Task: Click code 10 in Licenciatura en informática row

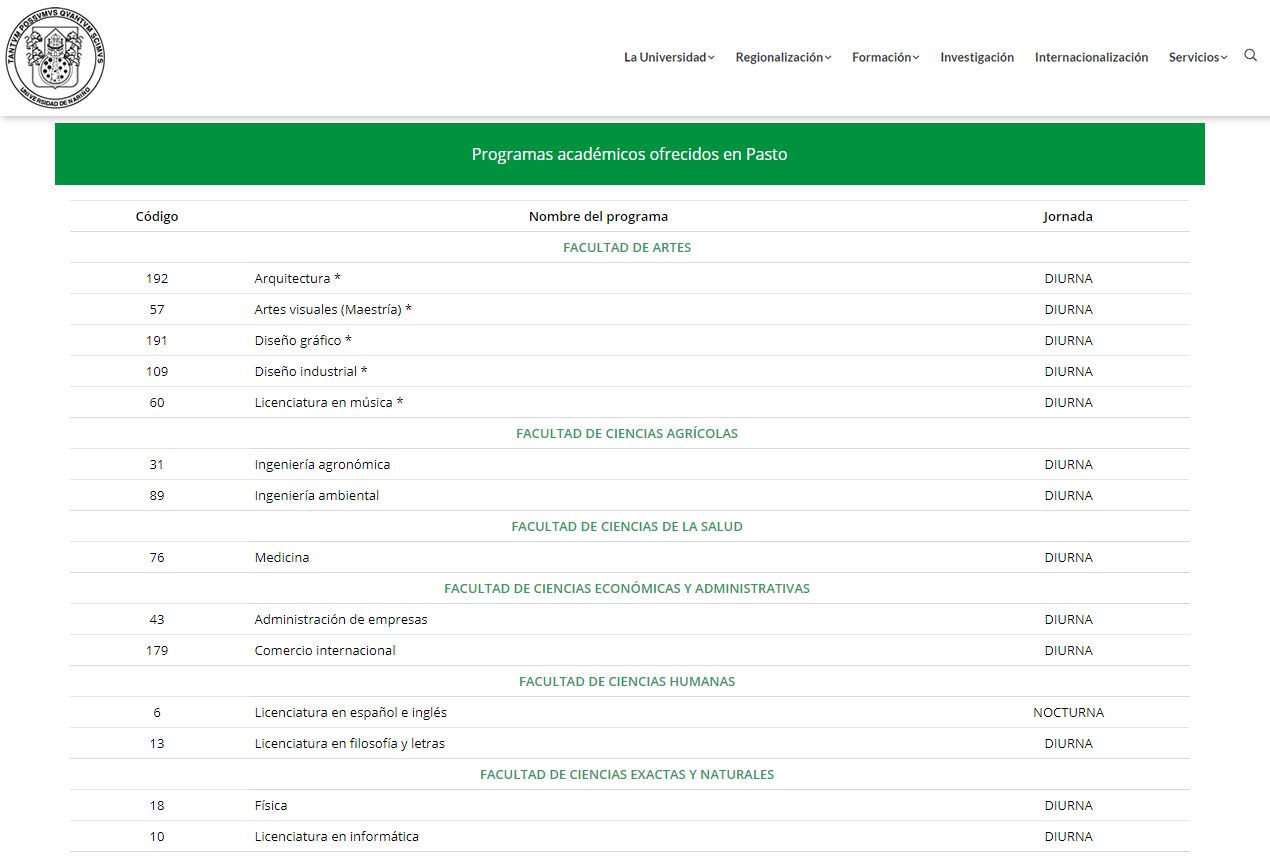Action: click(157, 836)
